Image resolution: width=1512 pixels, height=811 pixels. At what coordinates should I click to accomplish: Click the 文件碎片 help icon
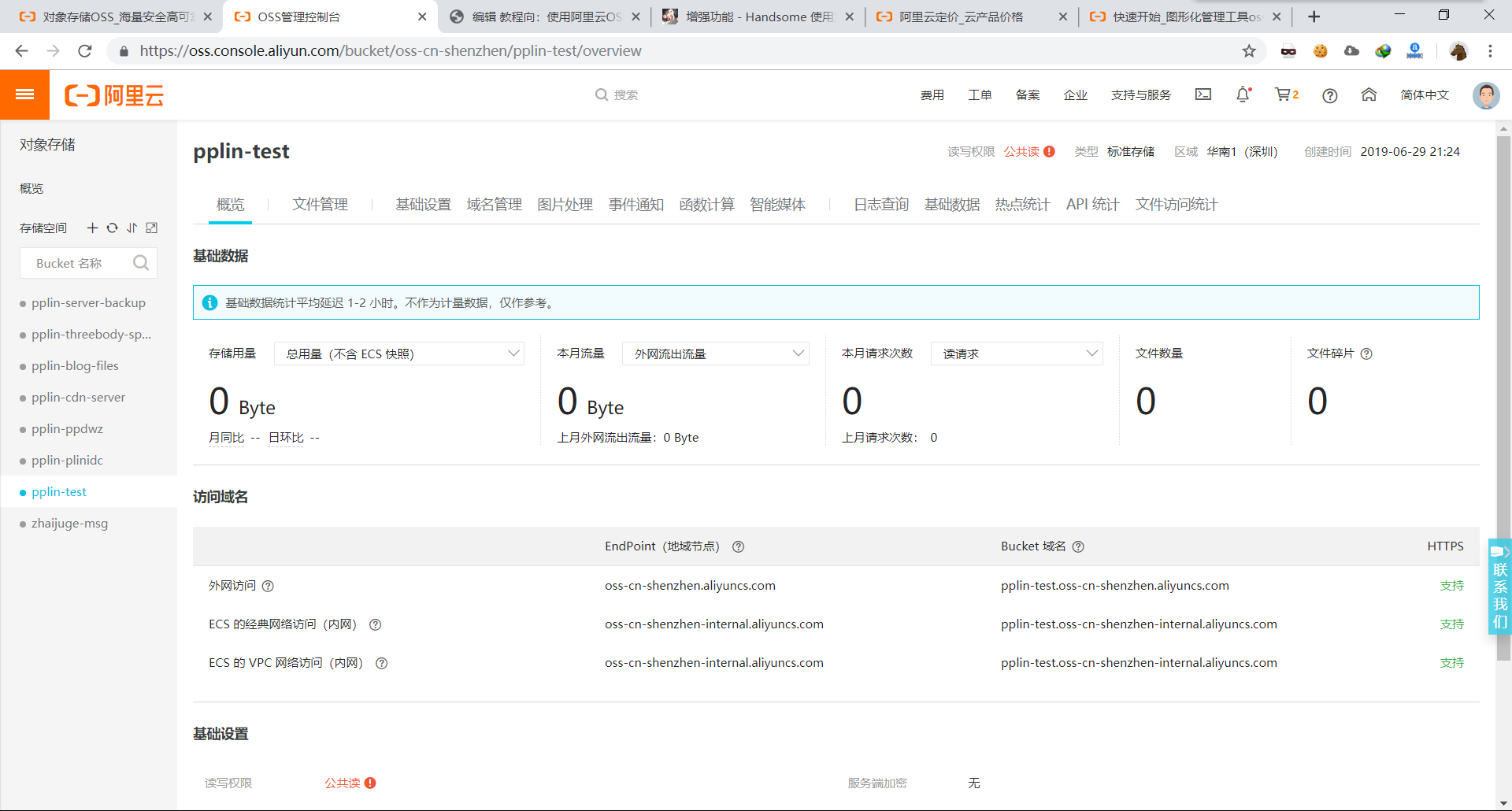point(1366,354)
